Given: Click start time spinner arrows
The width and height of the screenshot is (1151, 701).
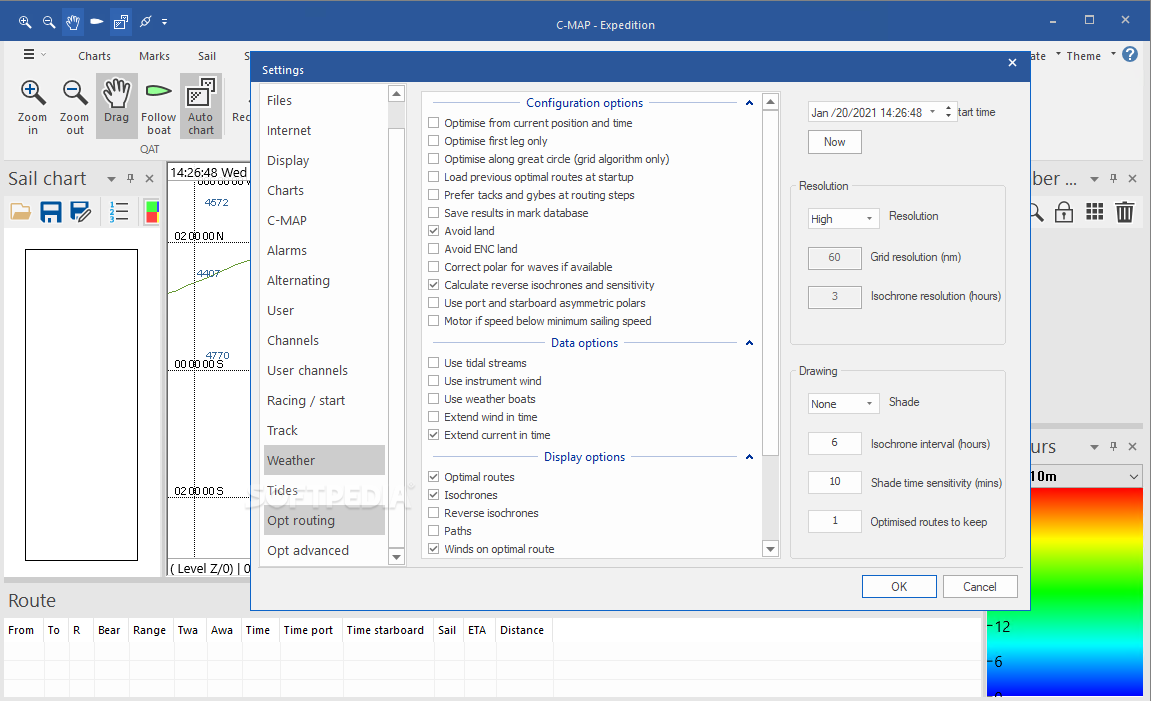Looking at the screenshot, I should pyautogui.click(x=948, y=112).
